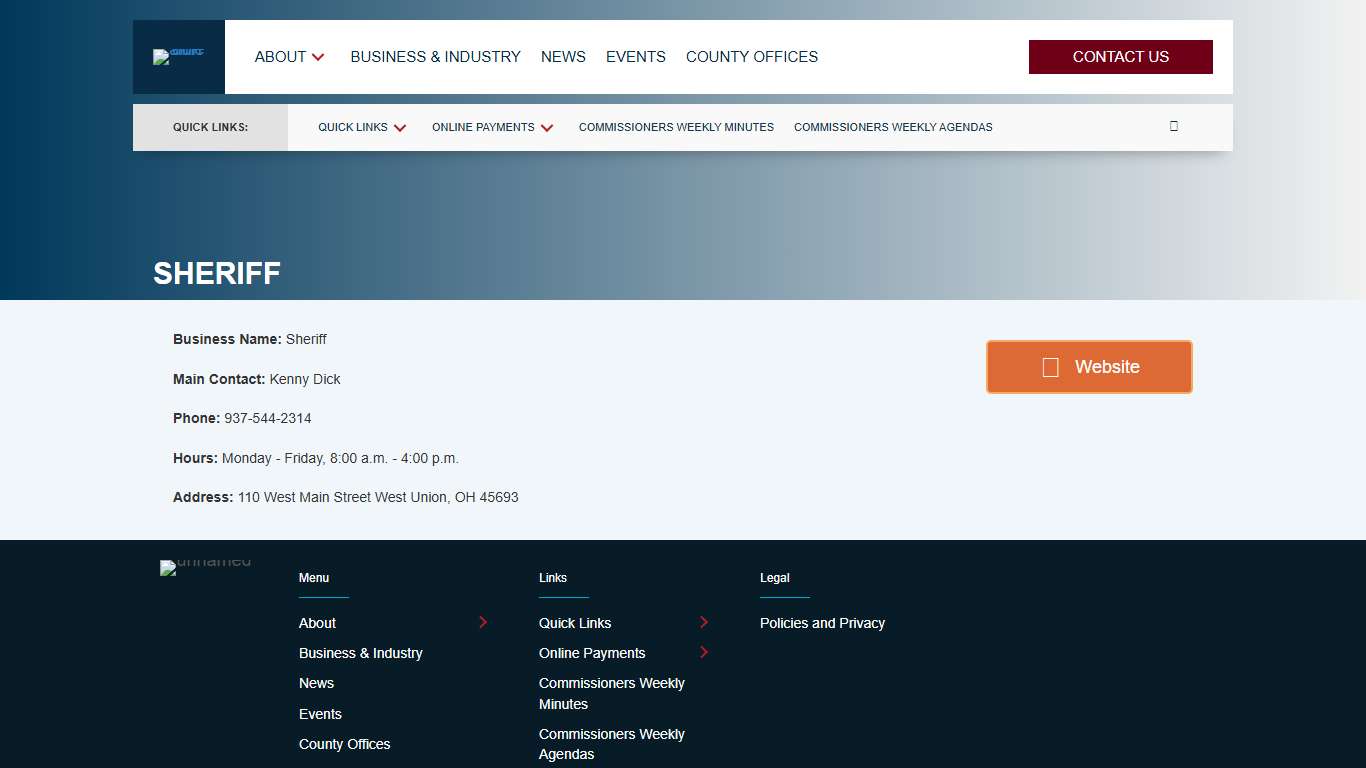Image resolution: width=1366 pixels, height=768 pixels.
Task: Open Commissioners Weekly Minutes in toolbar
Action: pos(676,127)
